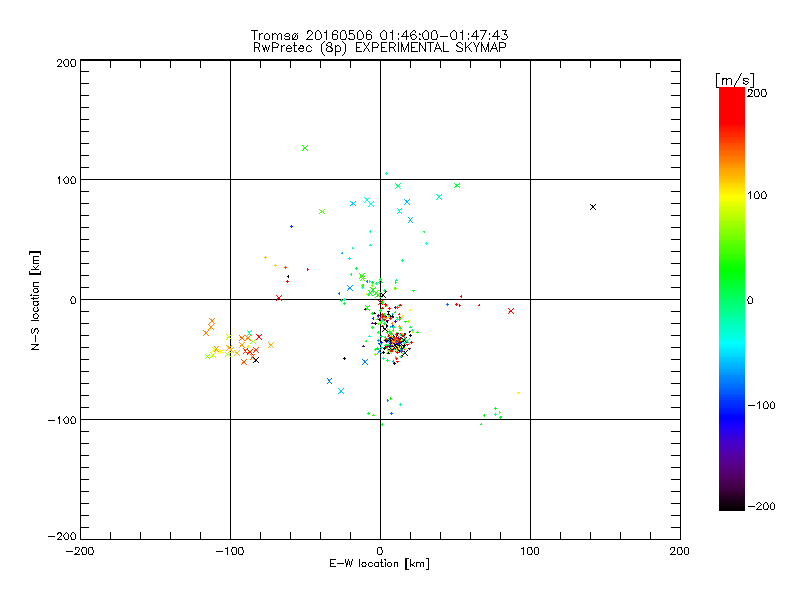The image size is (800, 600).
Task: Click the N-S axis tick label 0
Action: tap(73, 300)
